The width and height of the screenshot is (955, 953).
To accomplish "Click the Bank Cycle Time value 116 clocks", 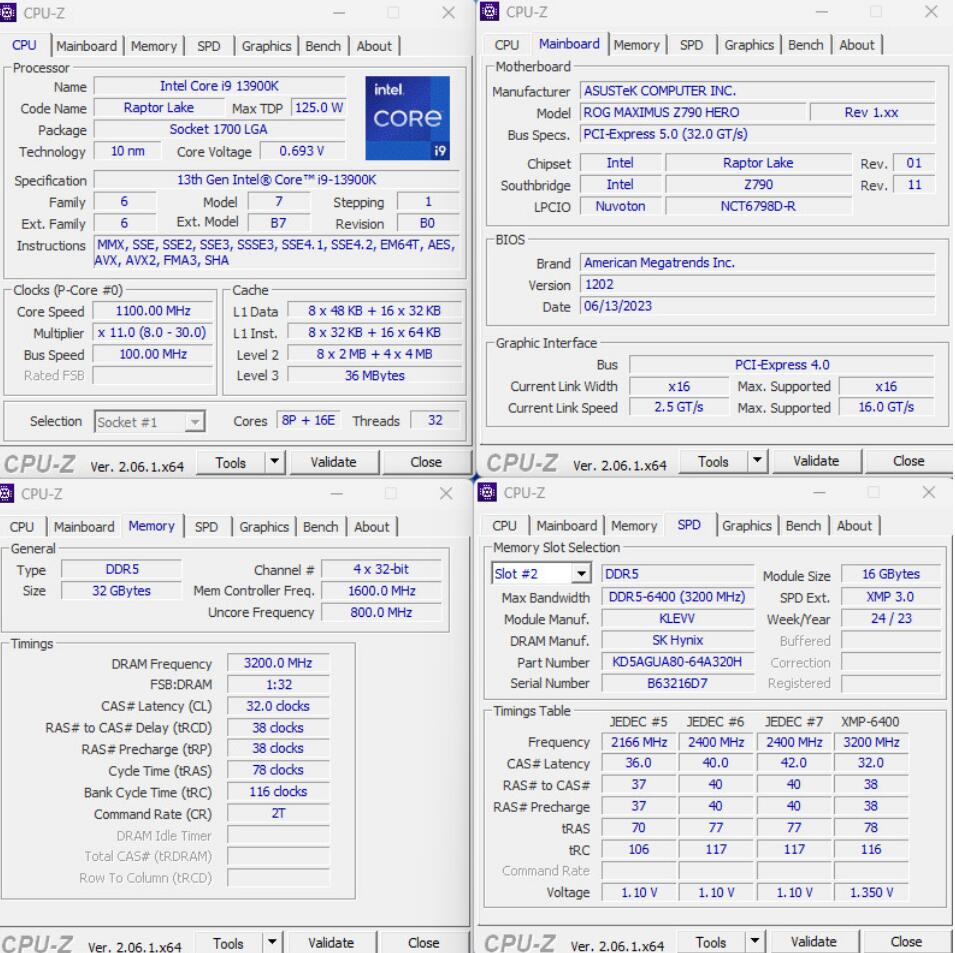I will 278,792.
